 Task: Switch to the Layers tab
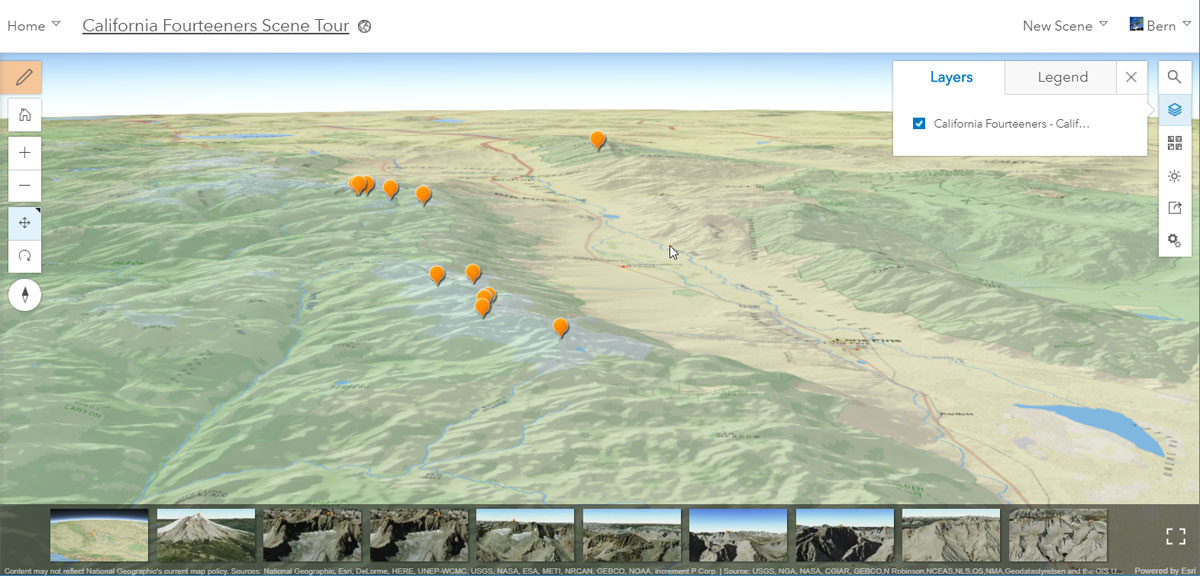[951, 77]
